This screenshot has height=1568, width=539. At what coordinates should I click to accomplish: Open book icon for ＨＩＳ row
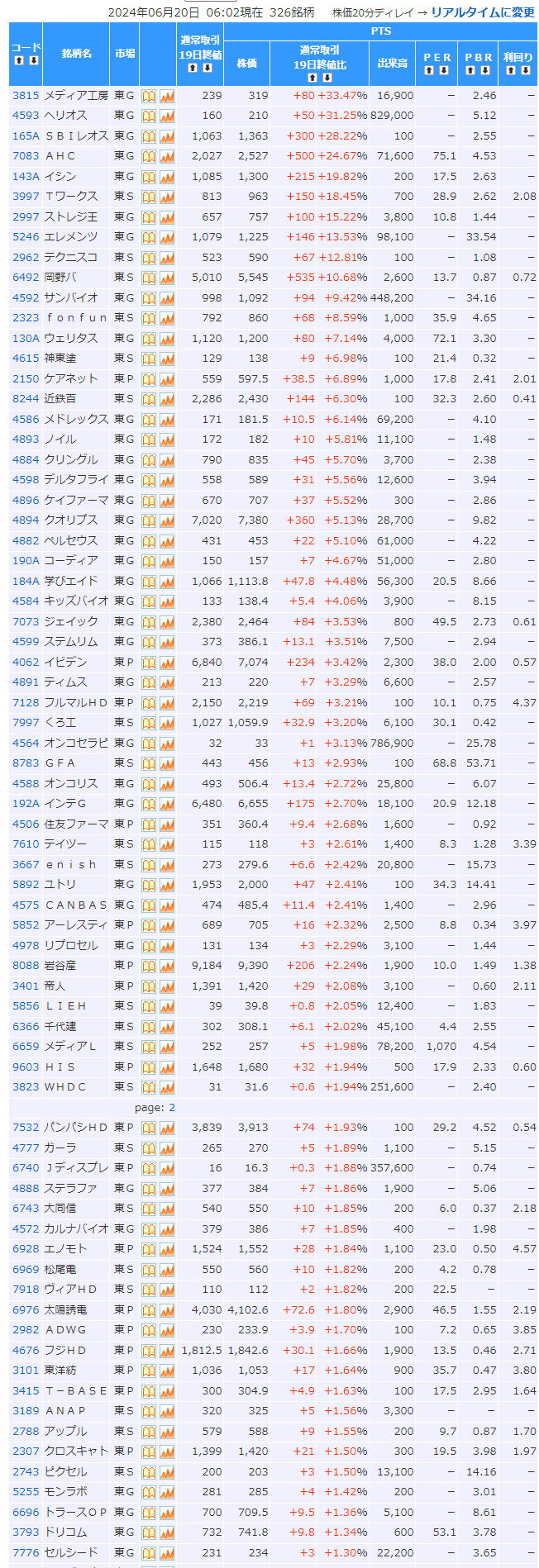(x=149, y=1067)
